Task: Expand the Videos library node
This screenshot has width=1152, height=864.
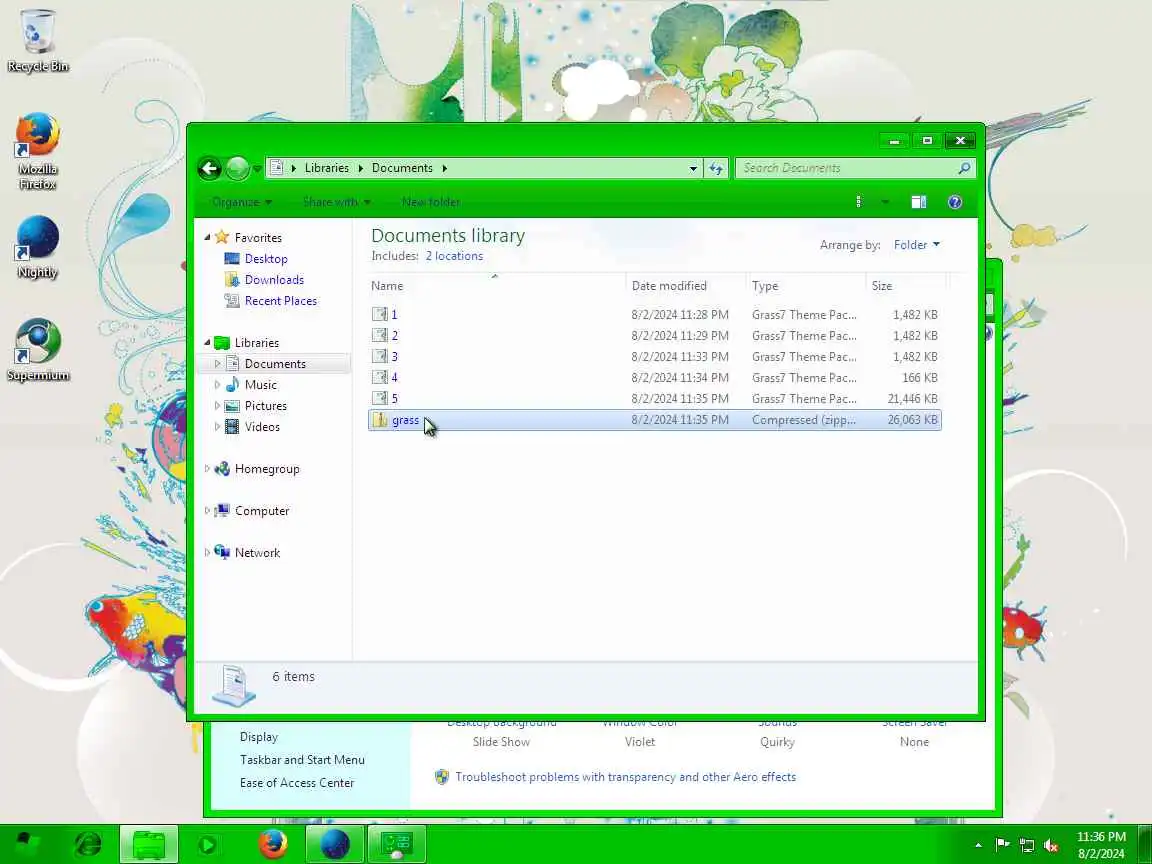Action: click(x=217, y=427)
